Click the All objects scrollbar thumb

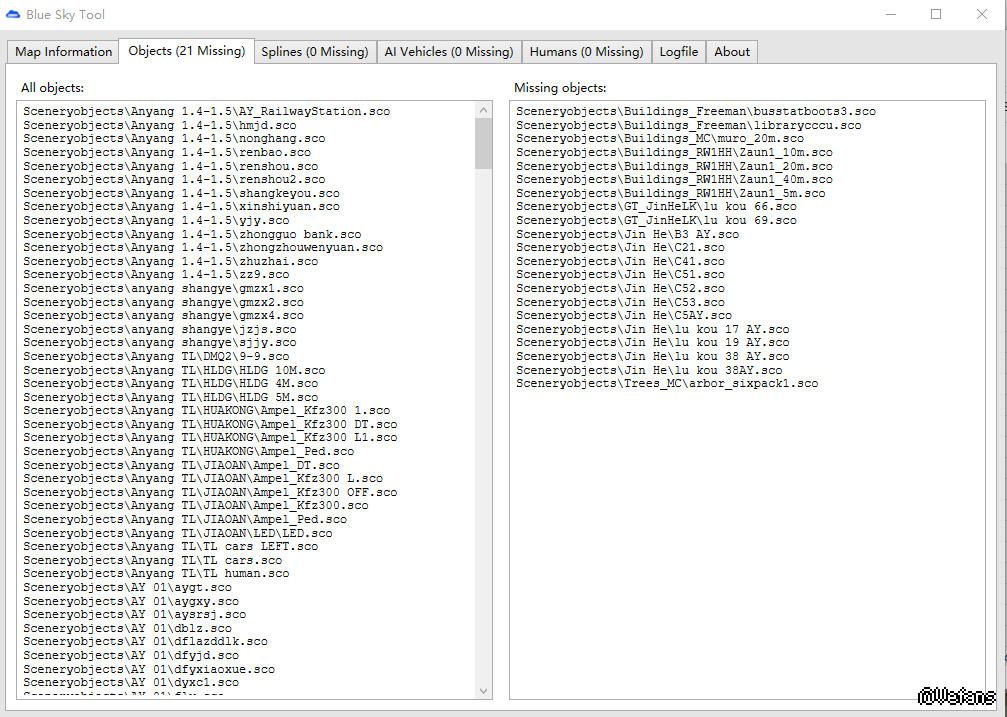click(x=484, y=142)
